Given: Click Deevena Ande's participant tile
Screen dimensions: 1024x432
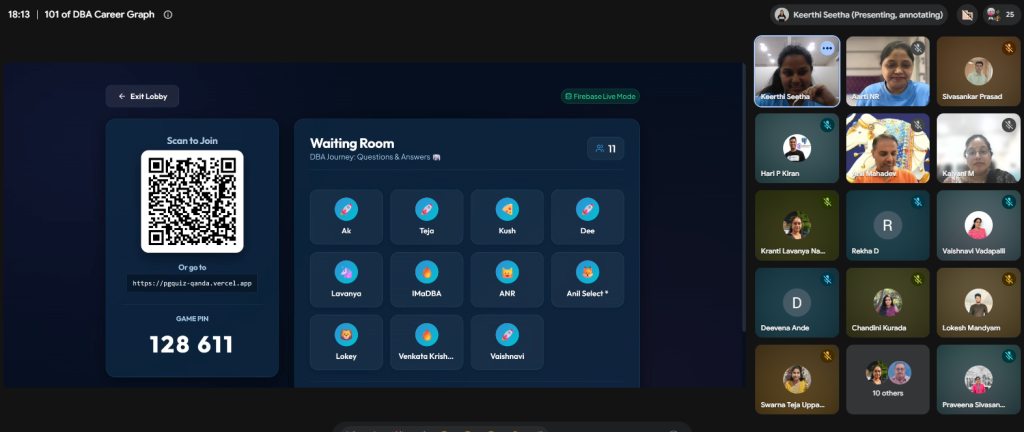Looking at the screenshot, I should click(x=797, y=302).
